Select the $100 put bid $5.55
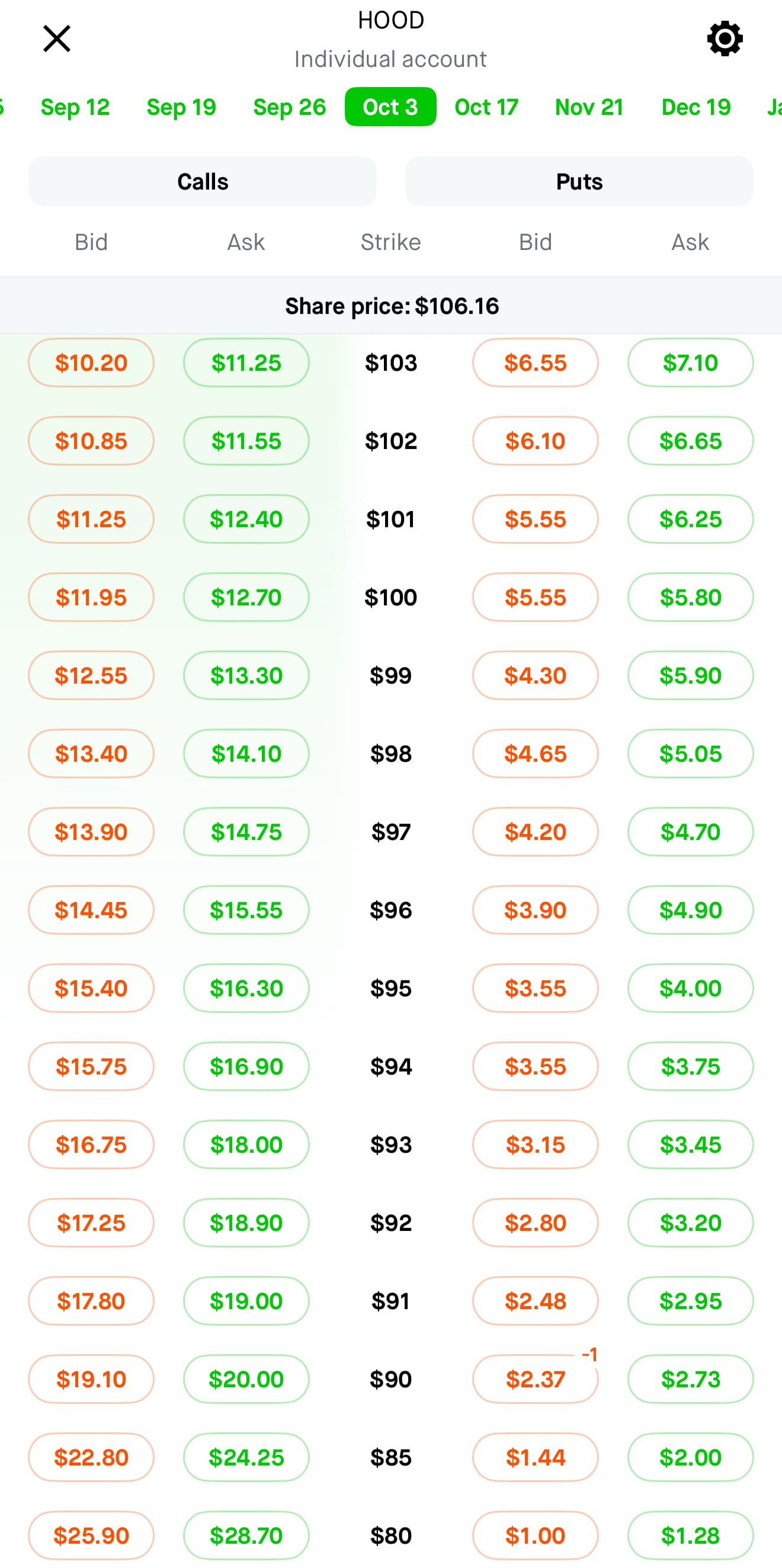 pos(535,597)
